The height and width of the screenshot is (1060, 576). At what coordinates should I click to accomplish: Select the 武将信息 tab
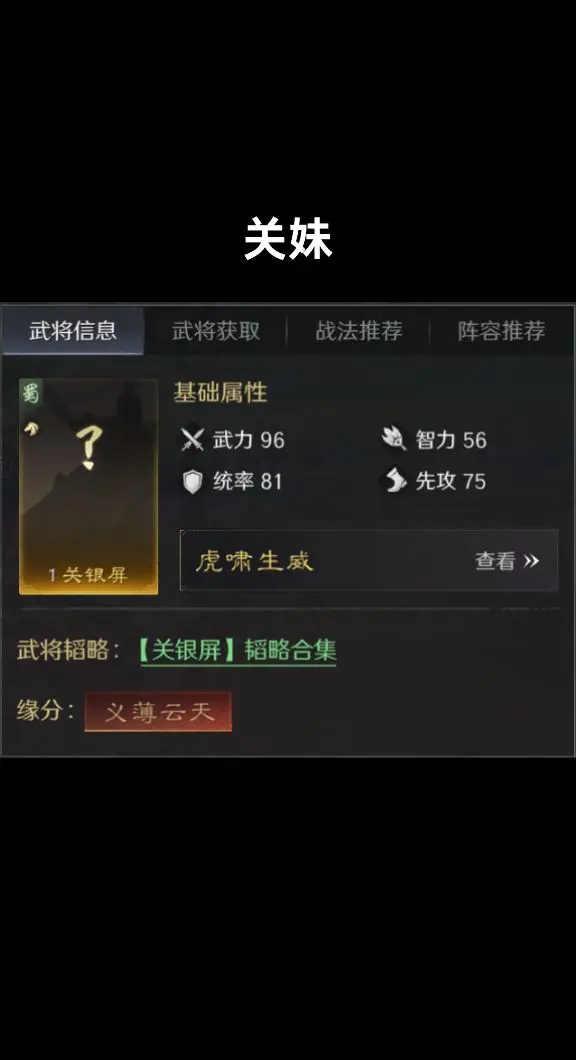point(72,331)
